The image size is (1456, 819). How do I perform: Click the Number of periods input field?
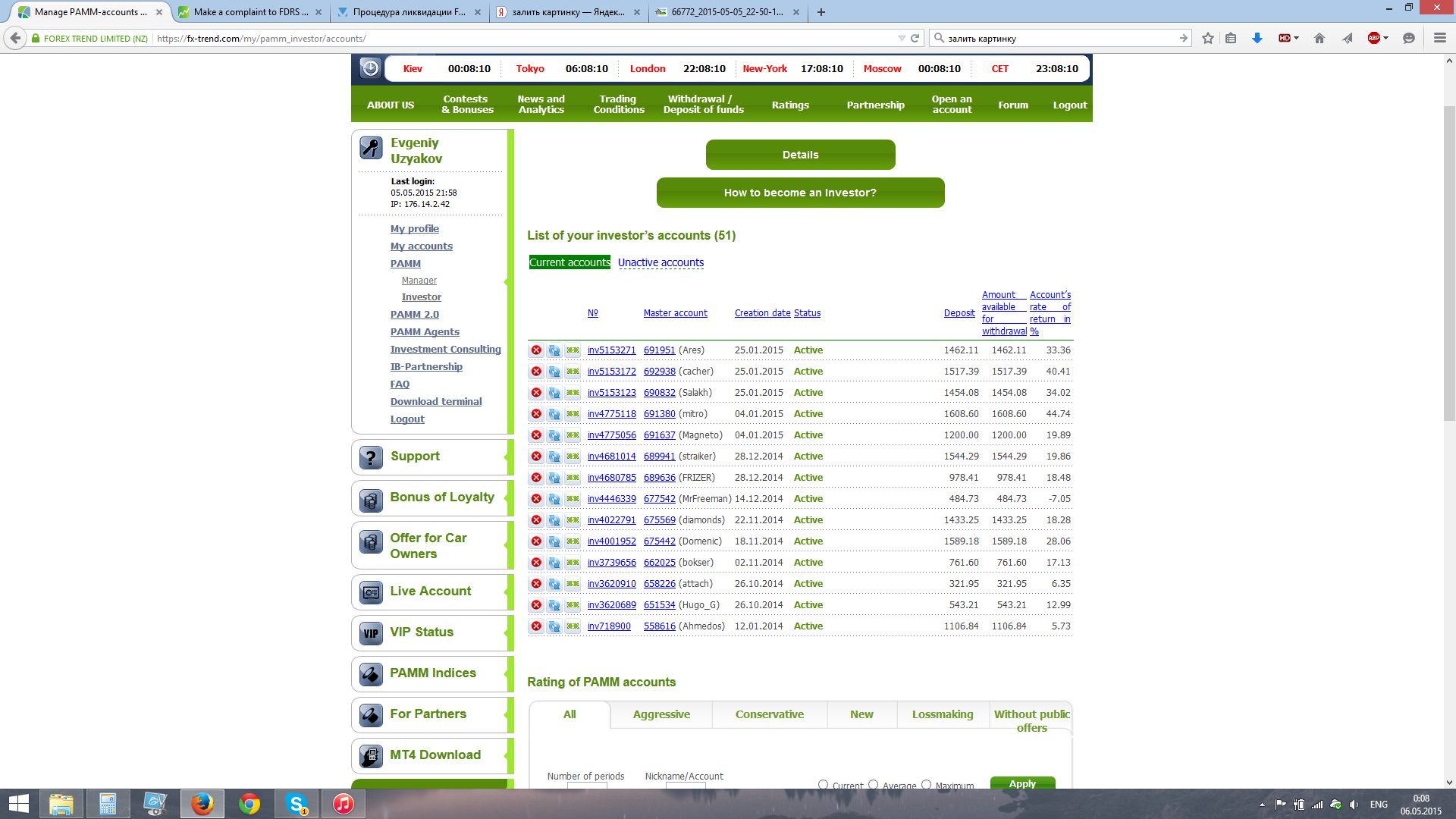pyautogui.click(x=587, y=786)
